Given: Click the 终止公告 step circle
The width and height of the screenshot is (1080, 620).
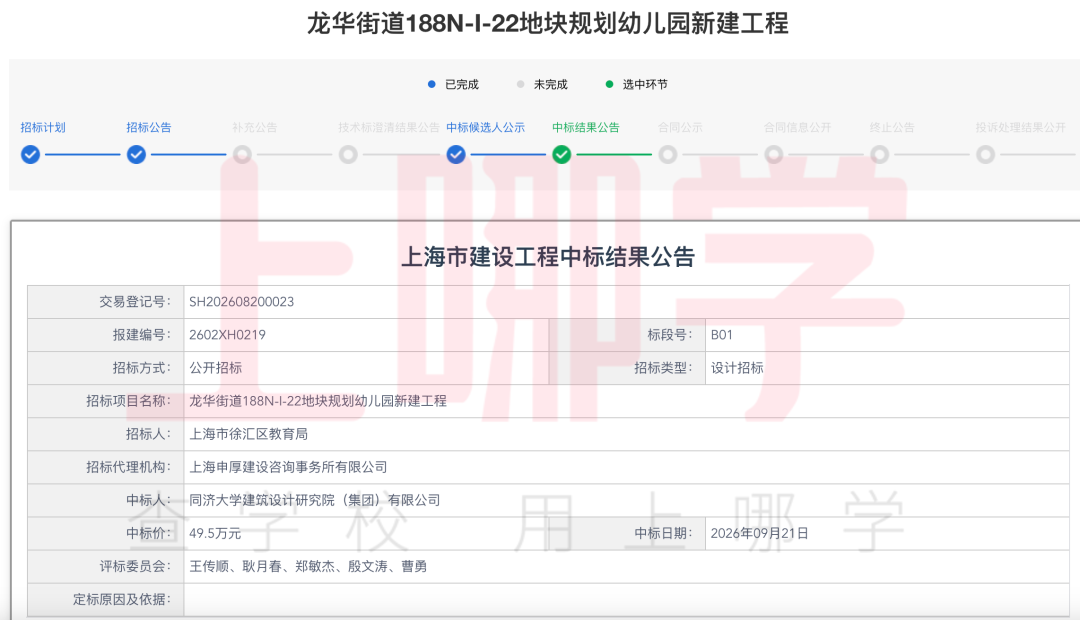Looking at the screenshot, I should (x=880, y=155).
